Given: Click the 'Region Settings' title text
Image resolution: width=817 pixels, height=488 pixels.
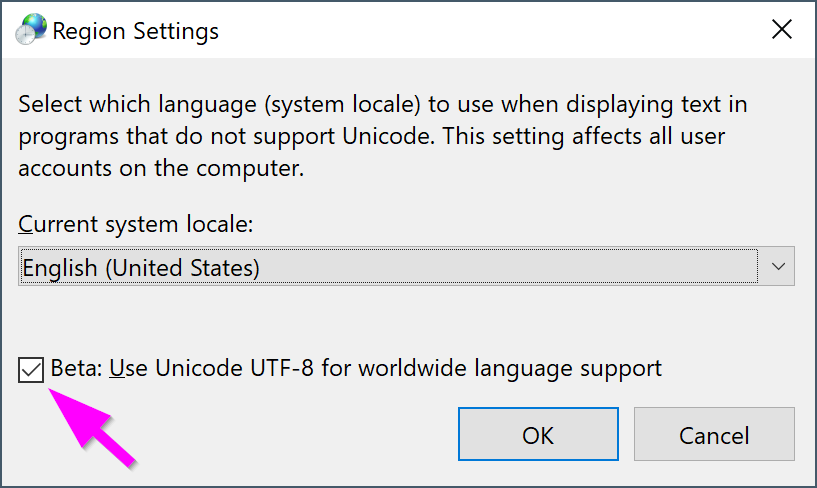Looking at the screenshot, I should [135, 31].
